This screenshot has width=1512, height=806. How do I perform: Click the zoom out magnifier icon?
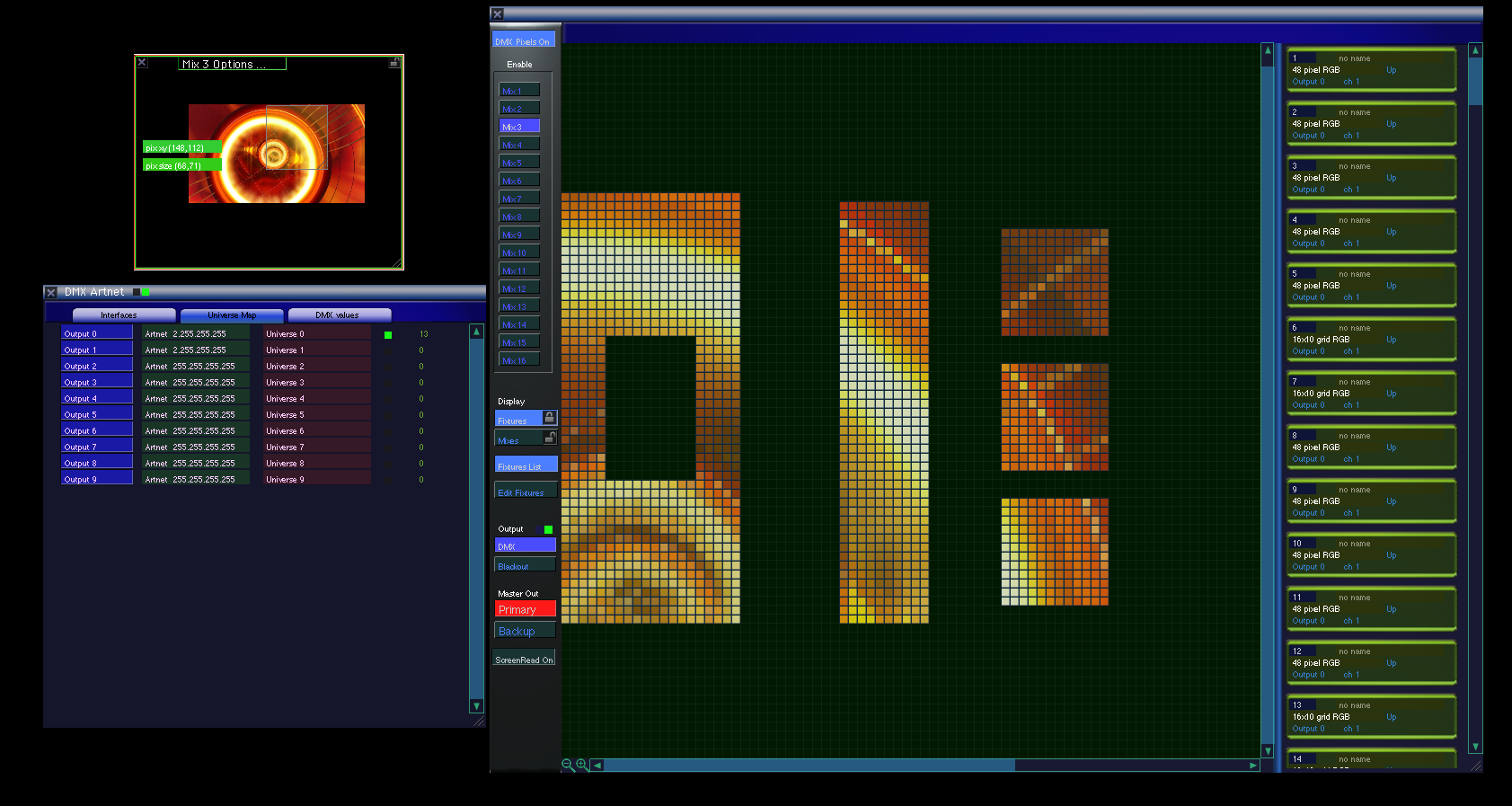tap(567, 765)
